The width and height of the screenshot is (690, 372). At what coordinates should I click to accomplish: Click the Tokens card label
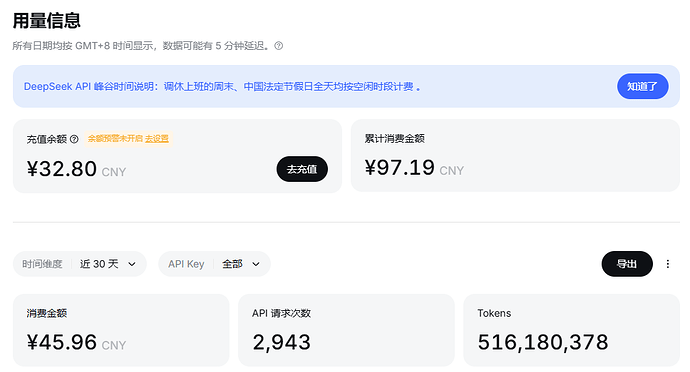pyautogui.click(x=494, y=313)
